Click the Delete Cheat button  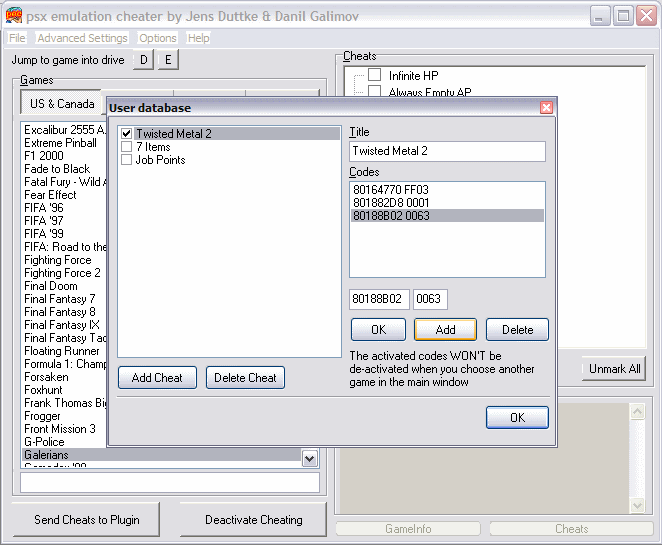tap(245, 377)
